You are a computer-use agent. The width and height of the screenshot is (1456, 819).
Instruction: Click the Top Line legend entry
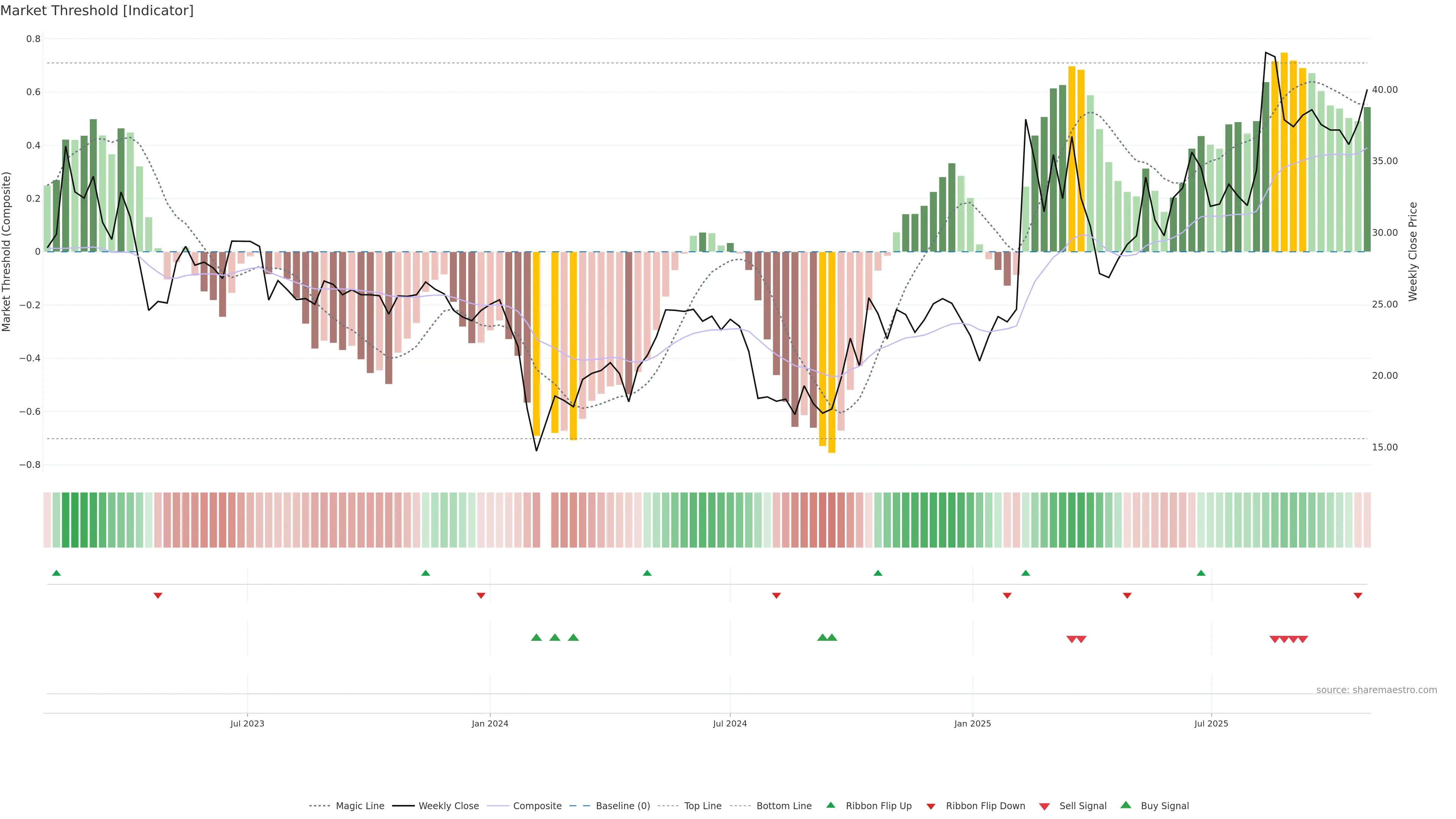point(703,805)
